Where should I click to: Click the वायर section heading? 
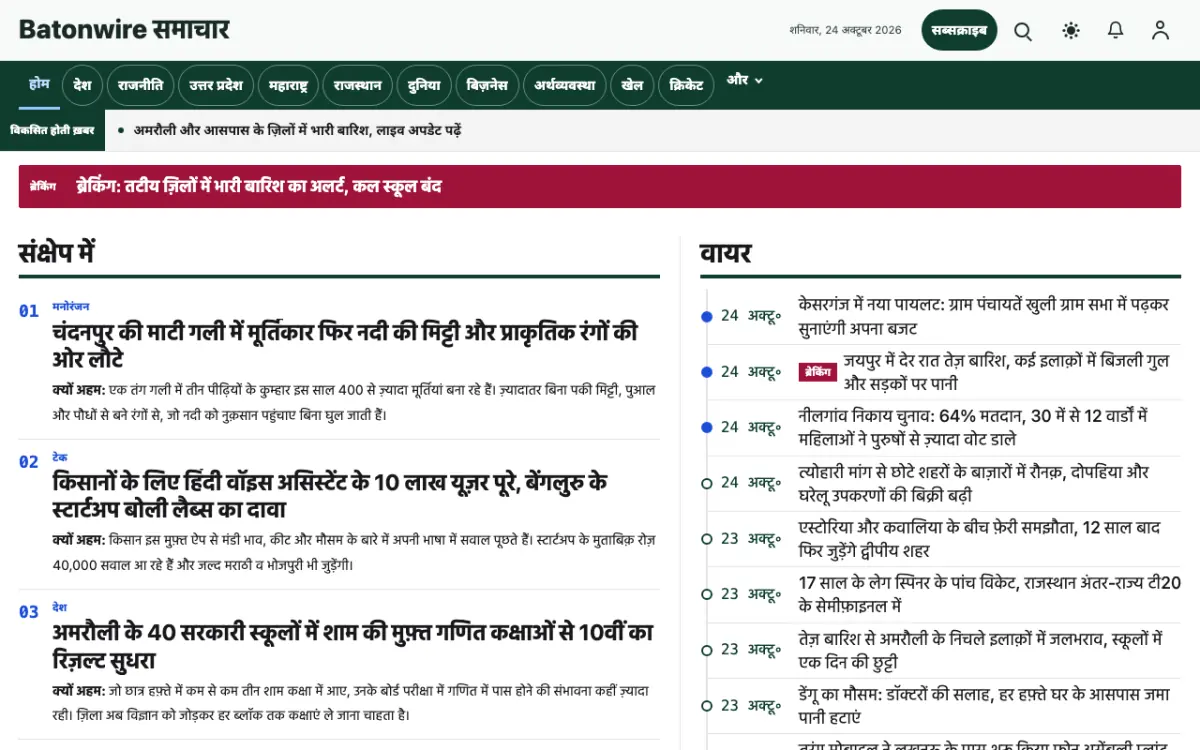(x=726, y=253)
